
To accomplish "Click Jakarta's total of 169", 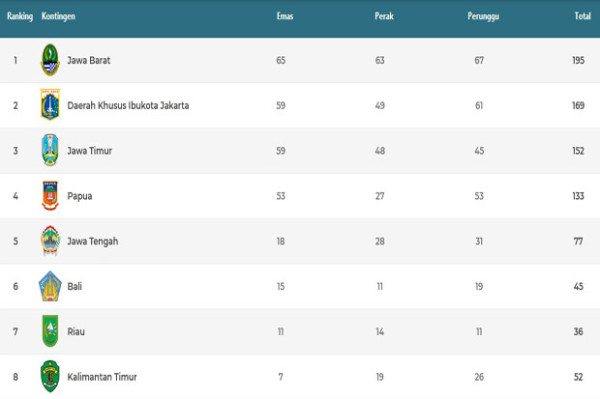I will [x=579, y=106].
